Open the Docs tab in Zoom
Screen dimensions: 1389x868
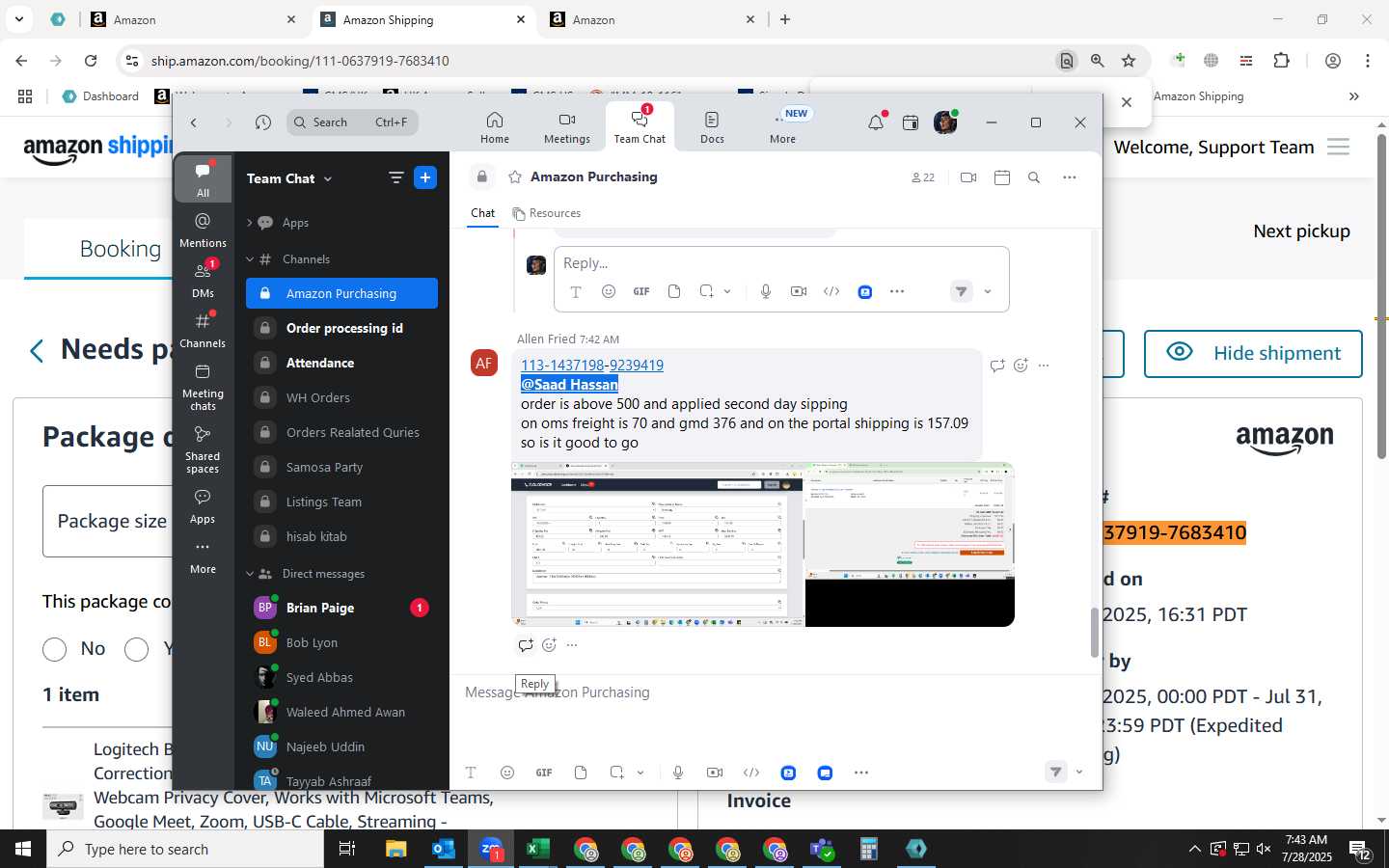[x=712, y=126]
